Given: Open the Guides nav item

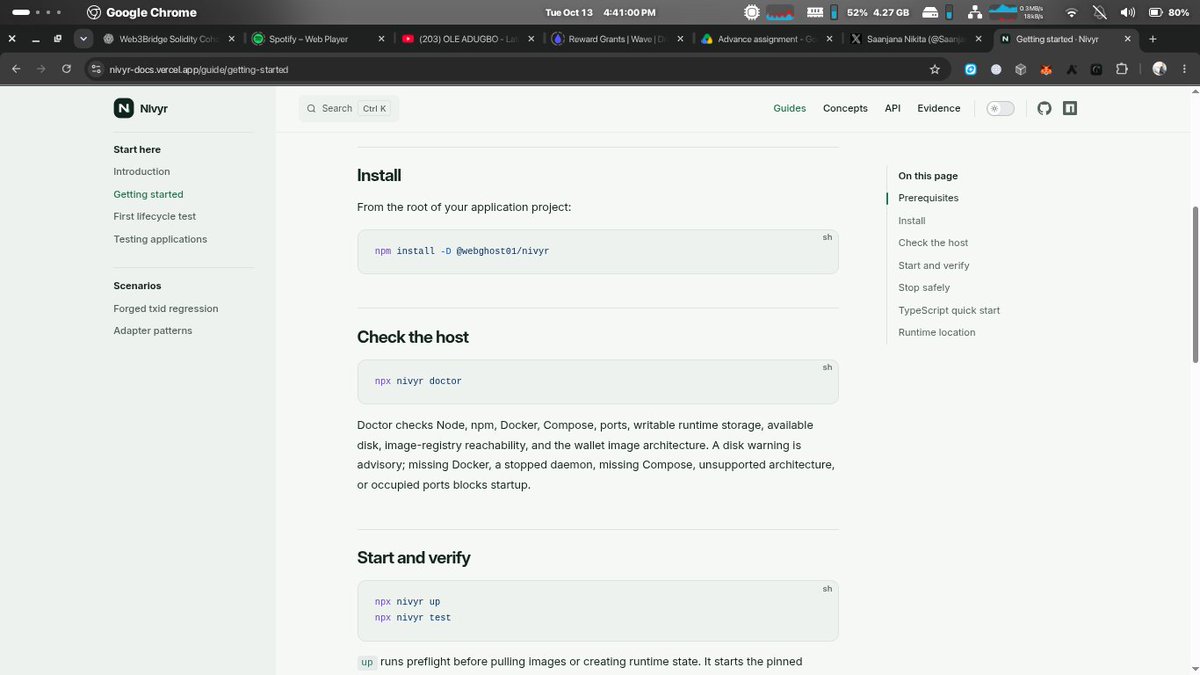Looking at the screenshot, I should click(x=789, y=108).
